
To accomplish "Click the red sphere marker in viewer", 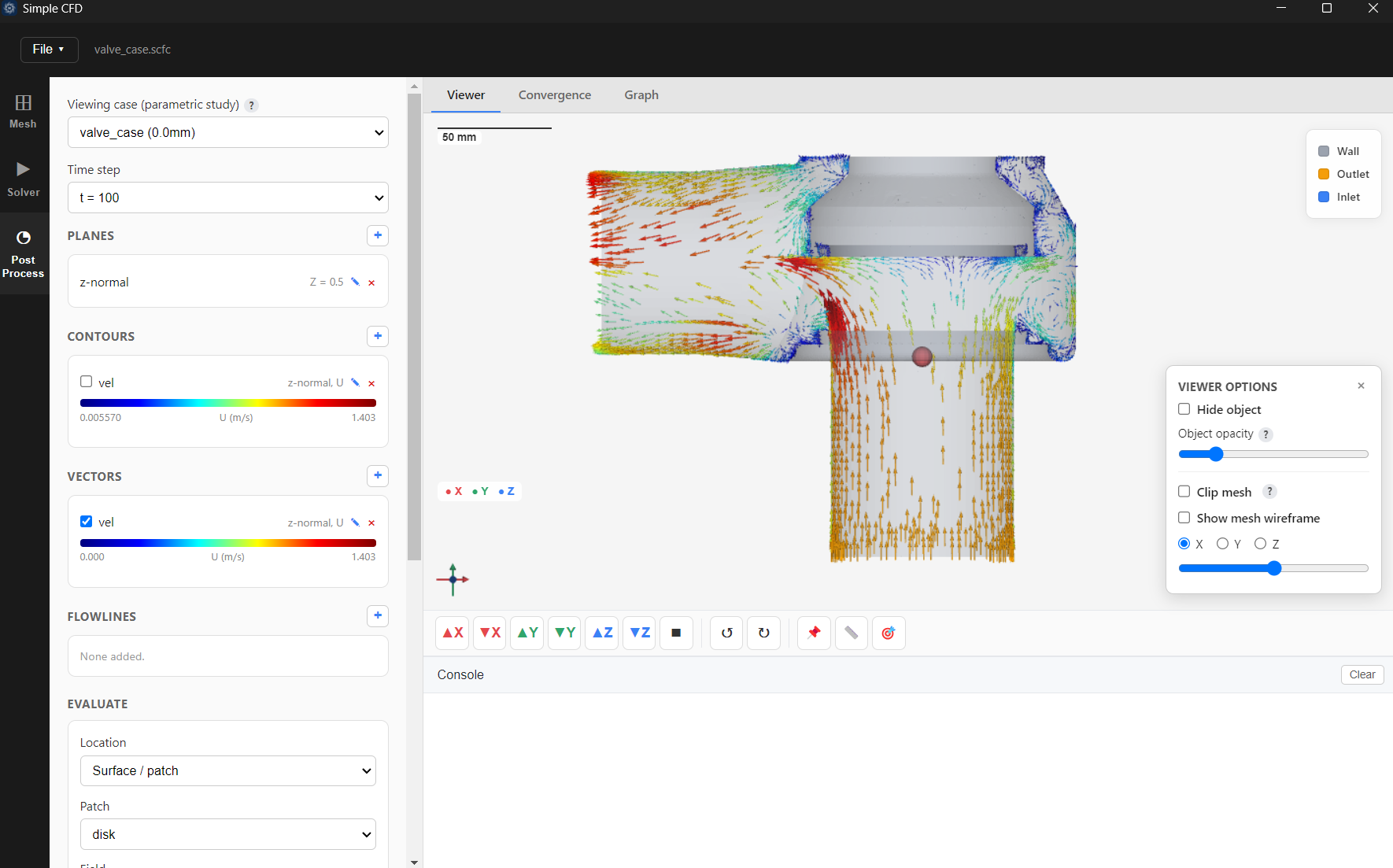I will (x=922, y=357).
